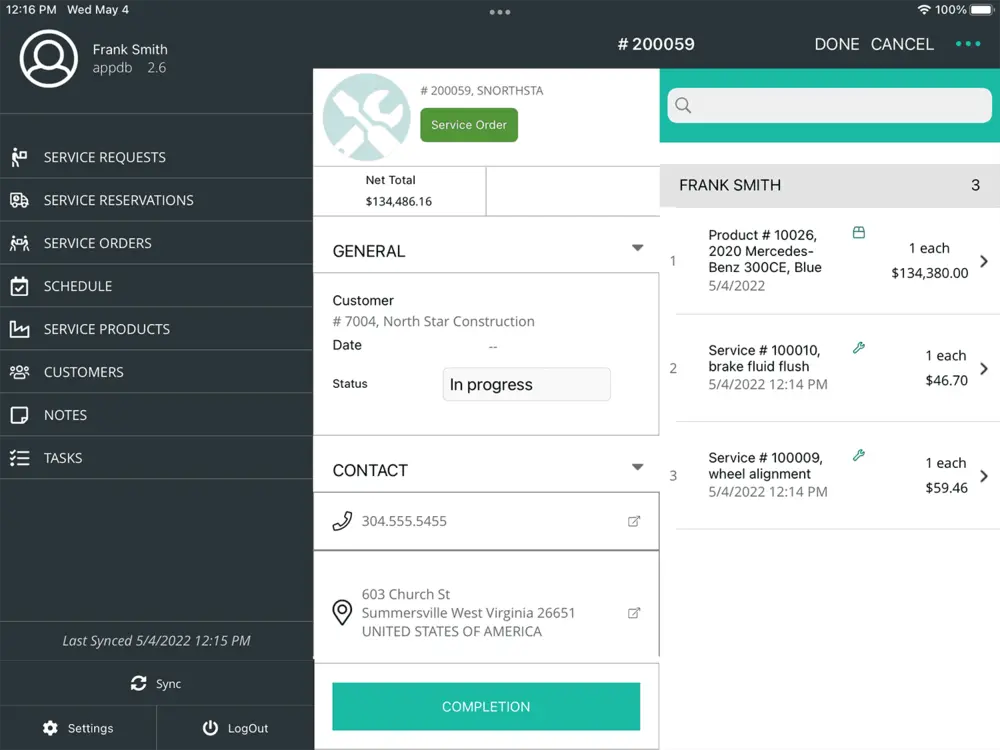
Task: Tap the Settings label
Action: [x=91, y=728]
